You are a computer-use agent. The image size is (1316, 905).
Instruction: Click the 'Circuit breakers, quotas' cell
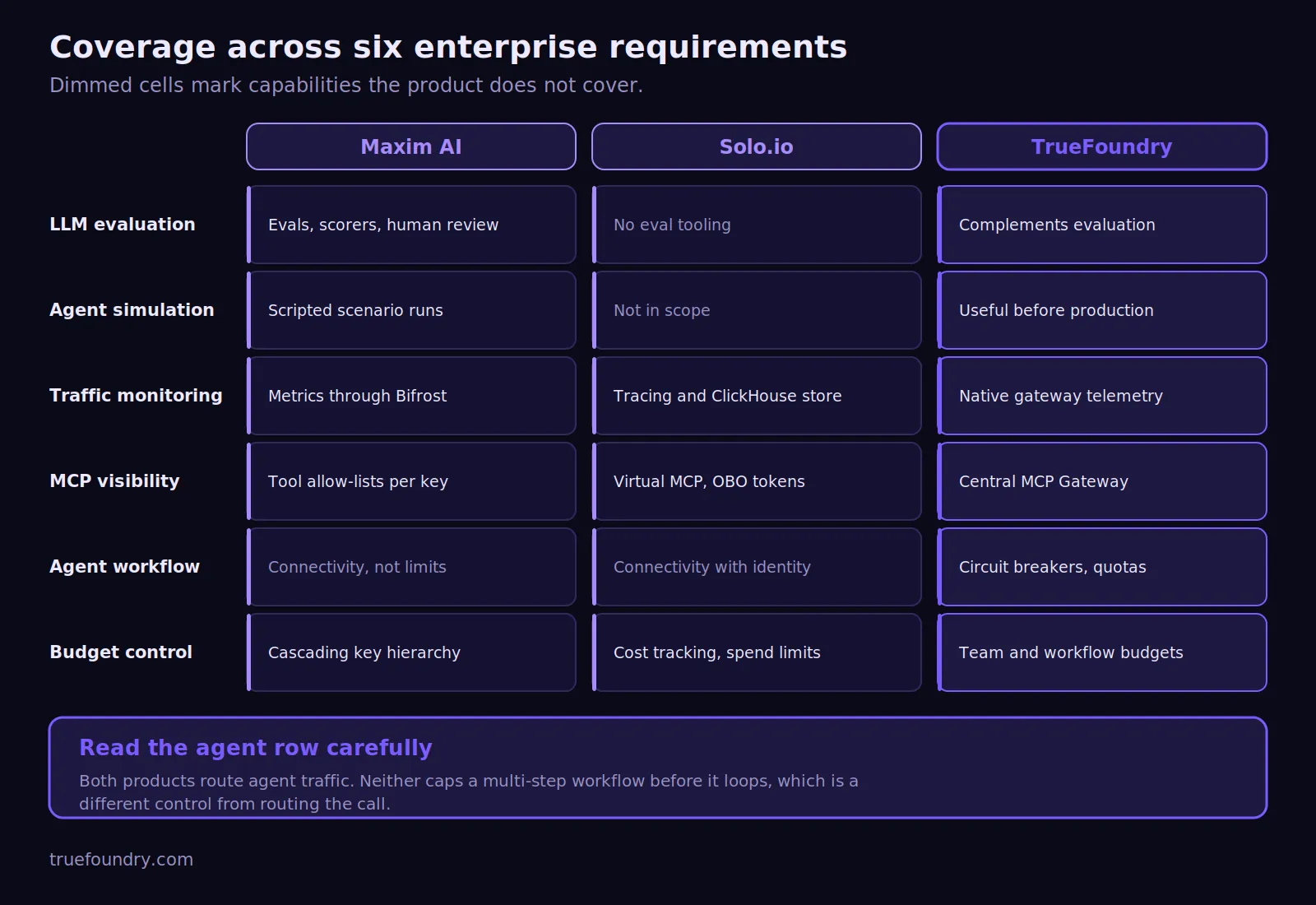(x=1102, y=567)
